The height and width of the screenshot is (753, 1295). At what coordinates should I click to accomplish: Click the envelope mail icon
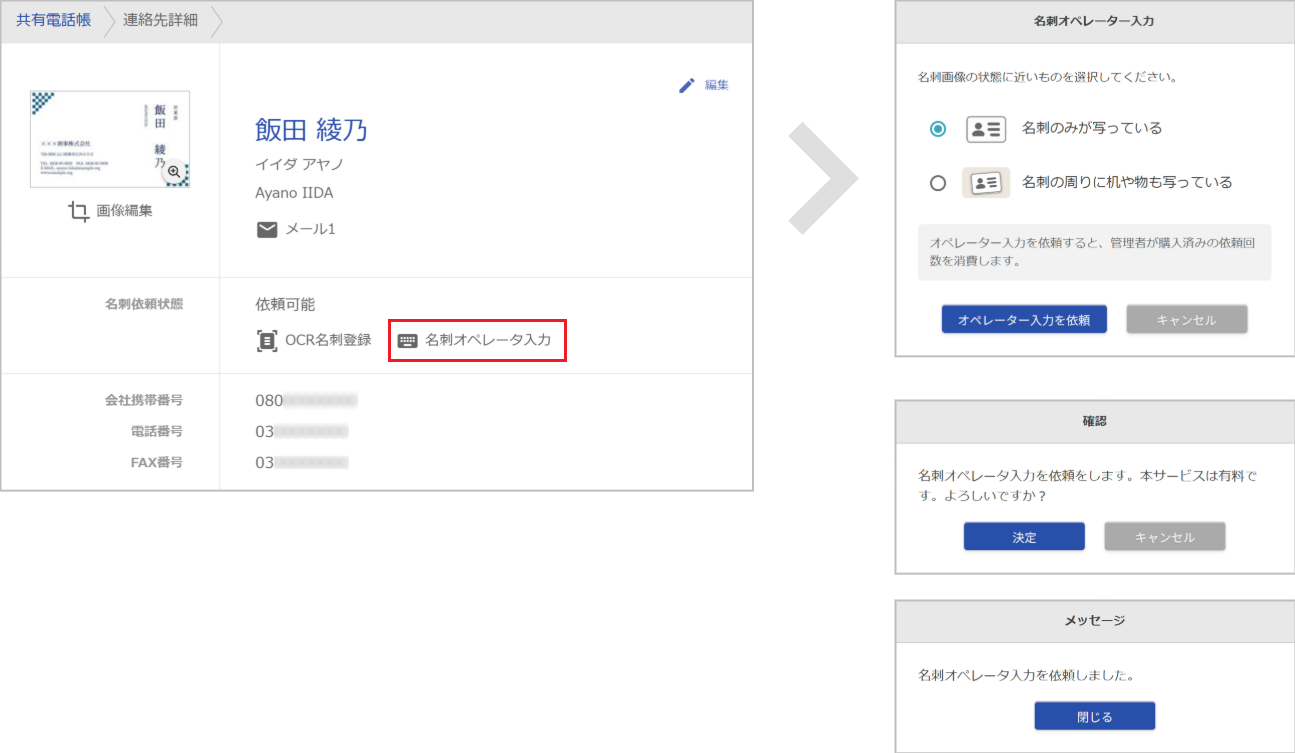coord(267,230)
